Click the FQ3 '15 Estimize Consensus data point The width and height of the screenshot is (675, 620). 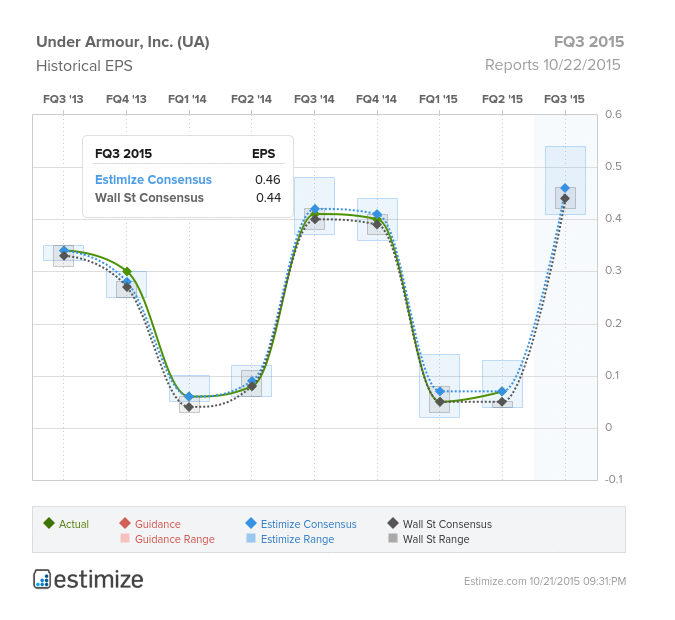pyautogui.click(x=565, y=188)
